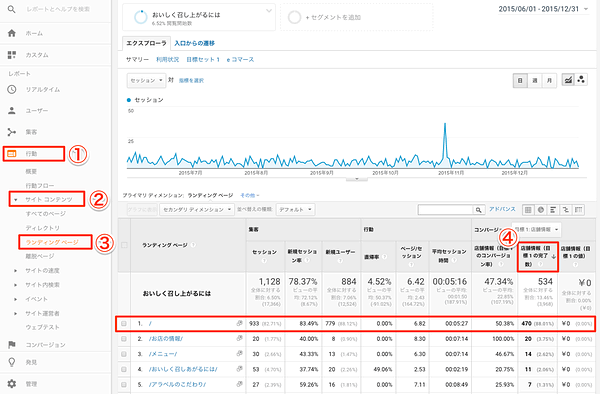
Task: Select the comparison view icon
Action: [566, 210]
